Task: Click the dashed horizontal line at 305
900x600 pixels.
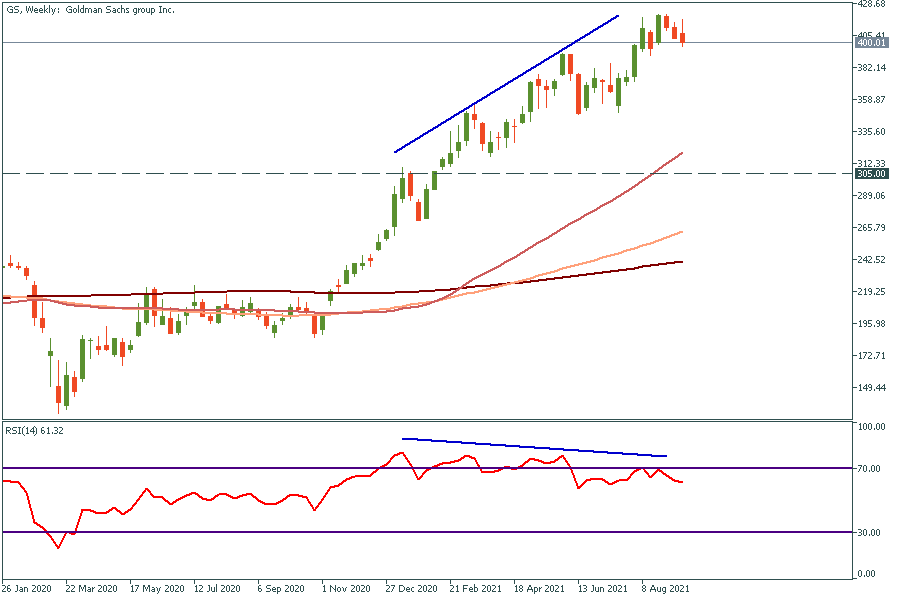Action: (x=200, y=174)
